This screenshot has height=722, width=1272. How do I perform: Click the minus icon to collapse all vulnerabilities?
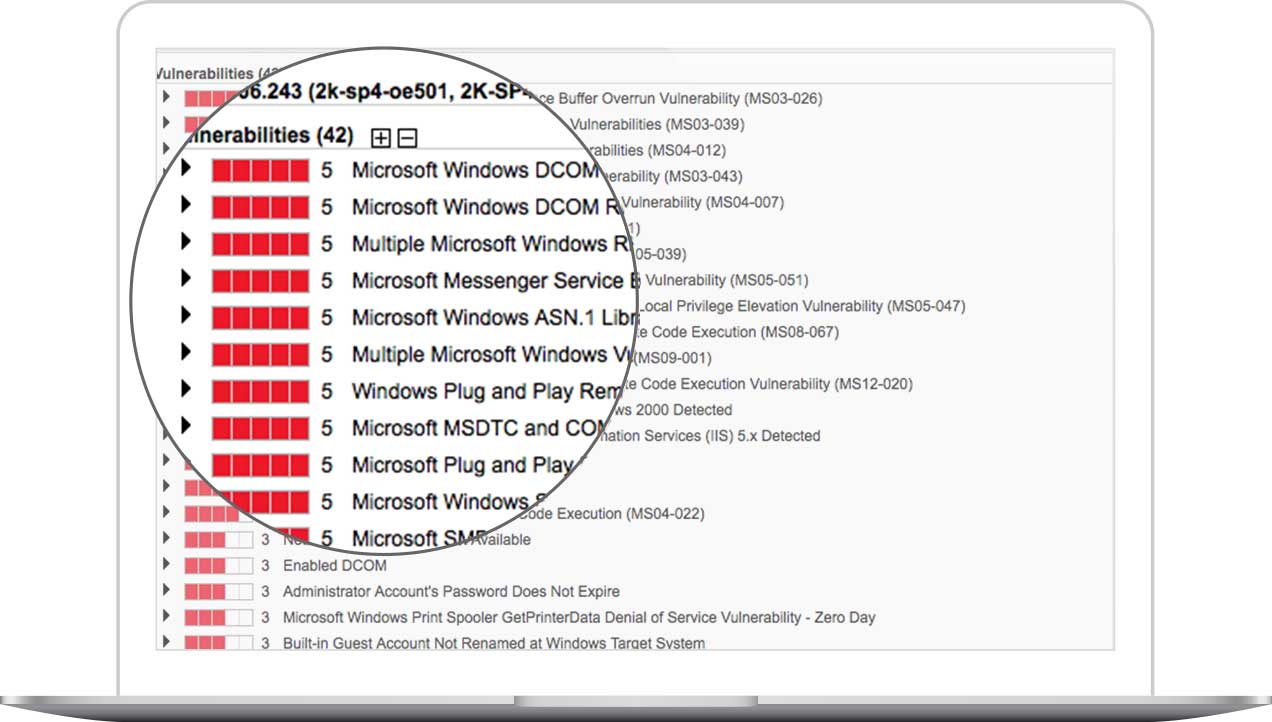(406, 138)
